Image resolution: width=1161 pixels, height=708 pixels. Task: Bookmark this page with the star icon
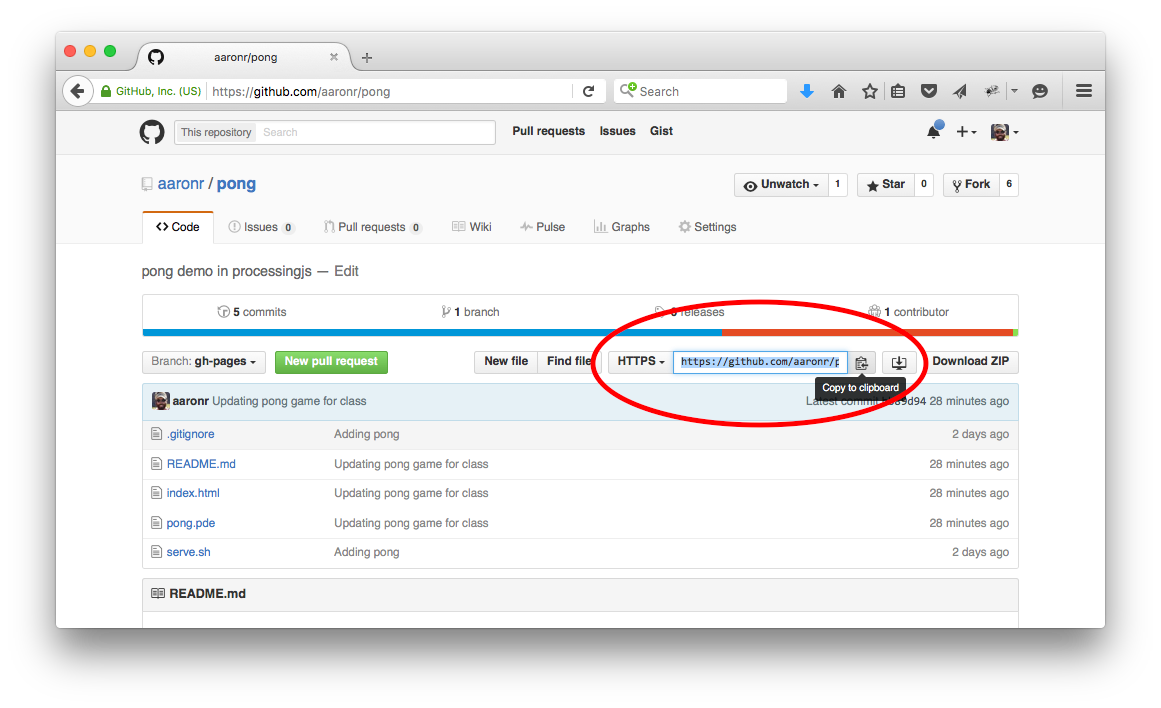point(869,91)
